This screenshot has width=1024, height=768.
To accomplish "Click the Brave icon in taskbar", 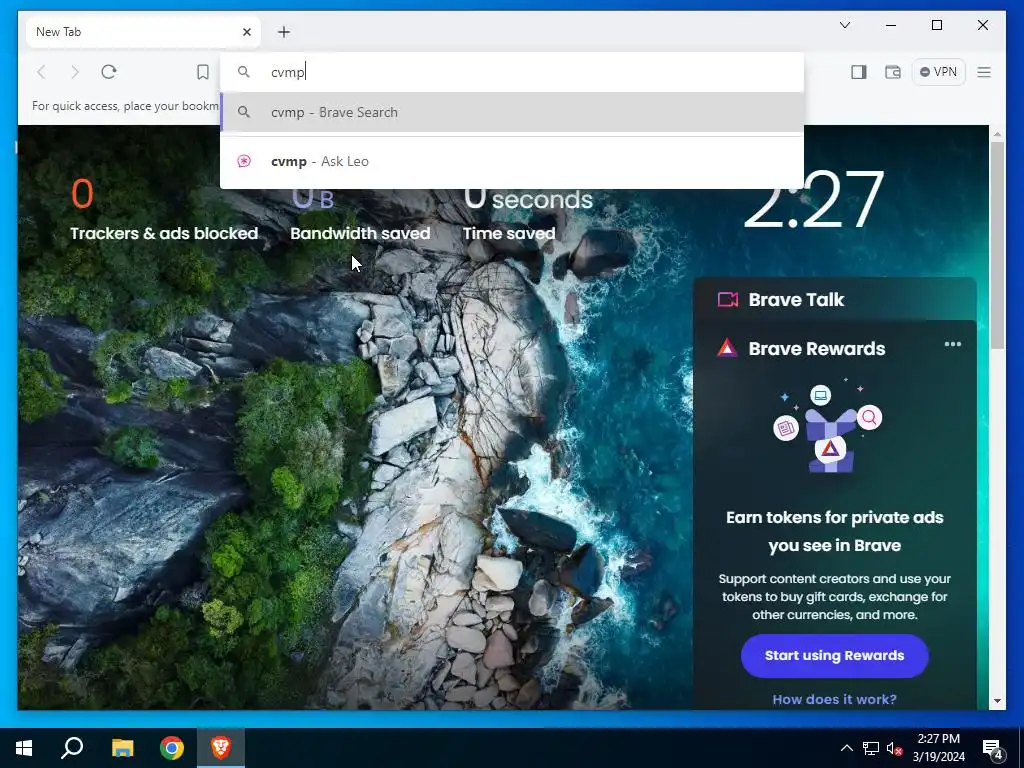I will click(x=221, y=748).
